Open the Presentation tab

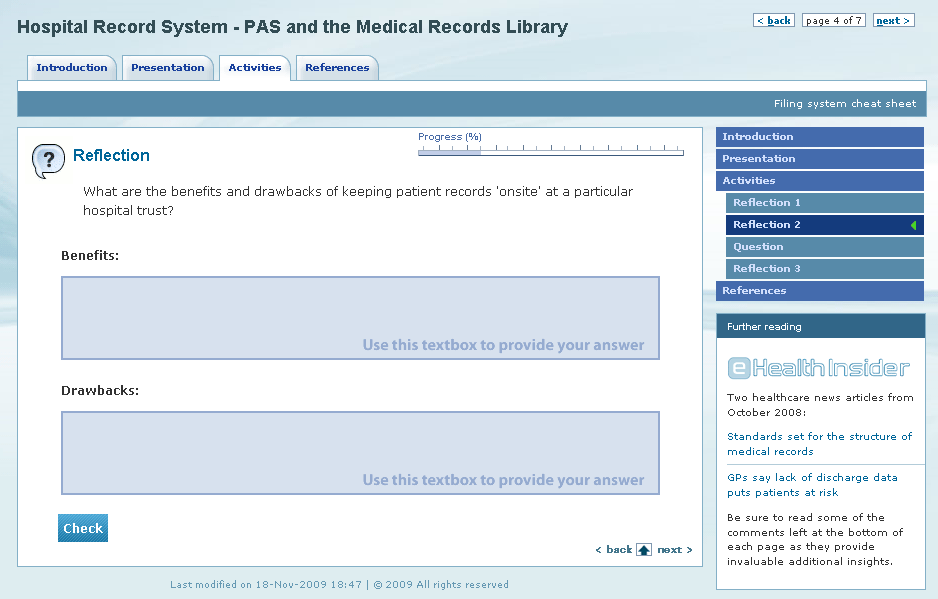click(168, 68)
